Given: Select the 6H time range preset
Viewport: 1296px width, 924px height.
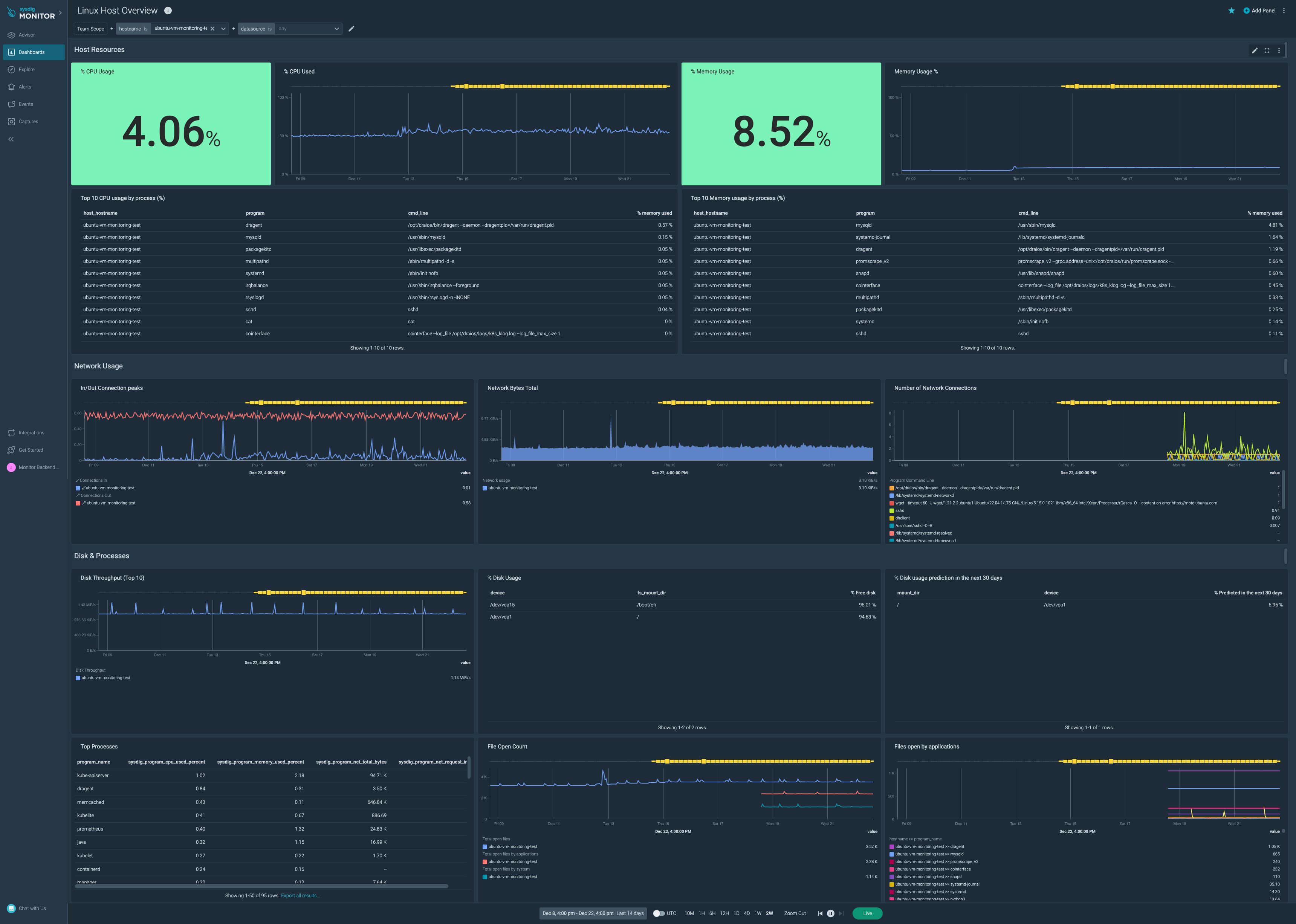Looking at the screenshot, I should point(712,913).
